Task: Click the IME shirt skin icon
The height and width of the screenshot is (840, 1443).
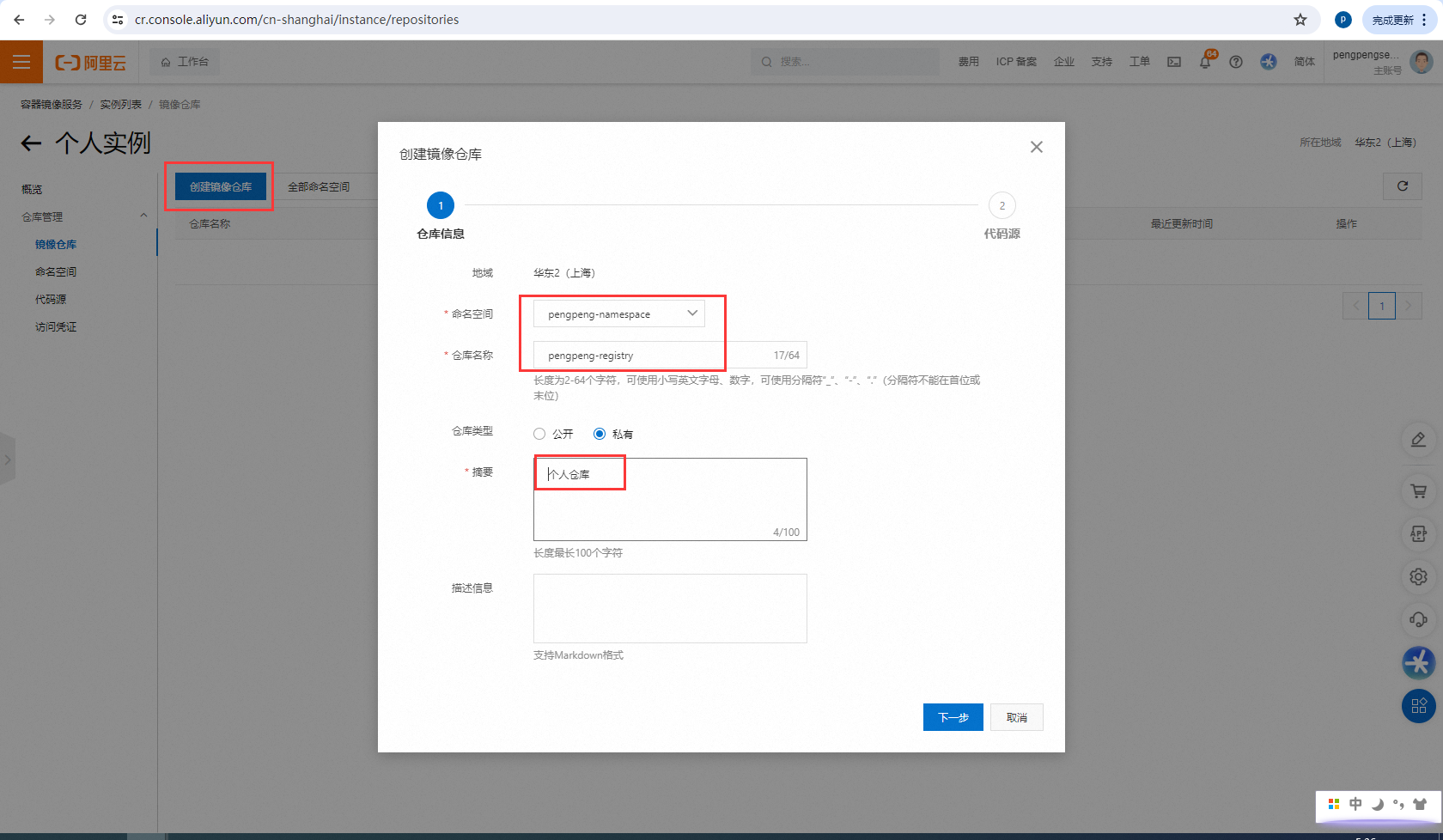Action: 1420,805
